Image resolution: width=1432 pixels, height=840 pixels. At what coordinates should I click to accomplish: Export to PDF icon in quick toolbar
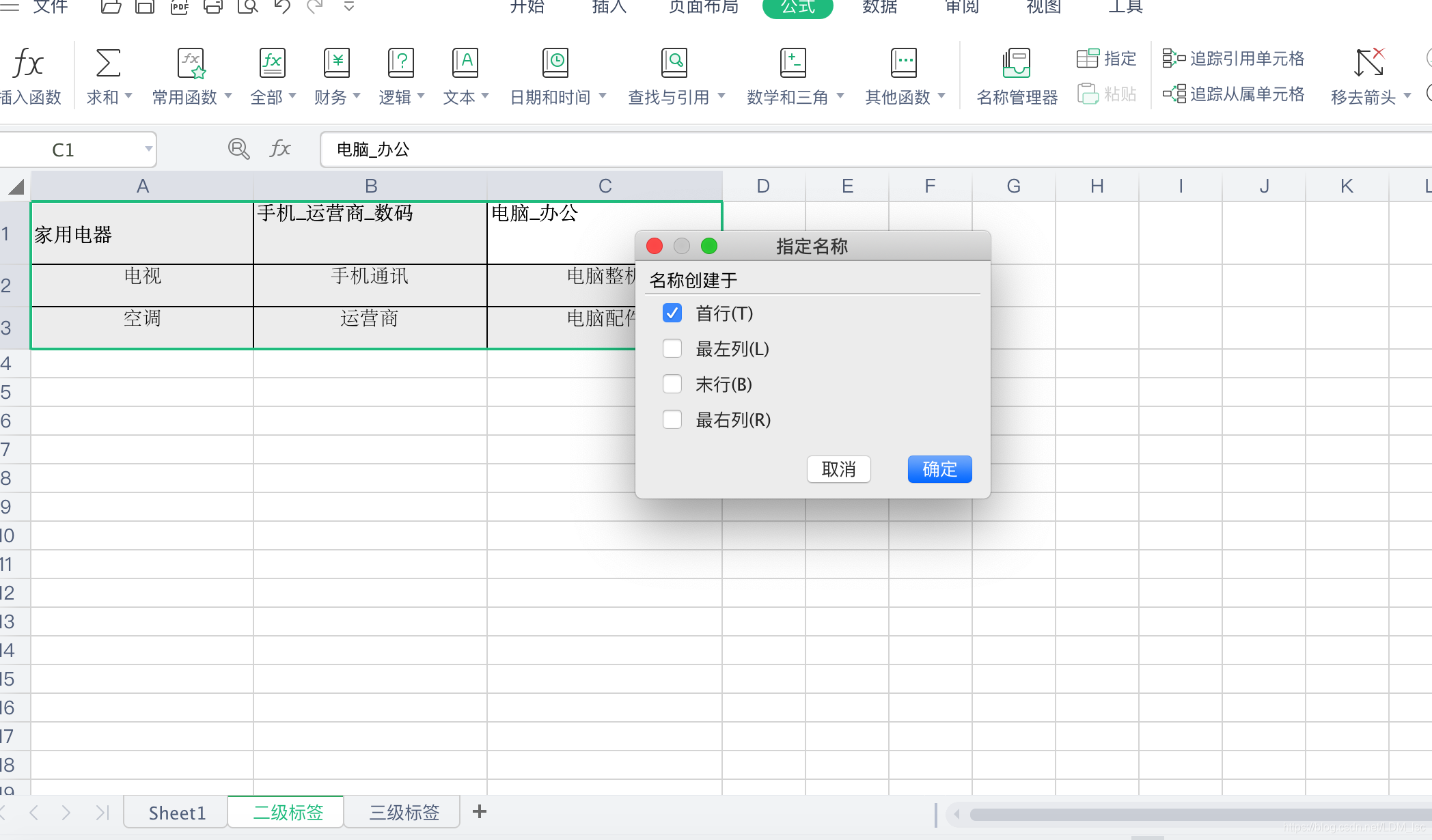[x=179, y=7]
